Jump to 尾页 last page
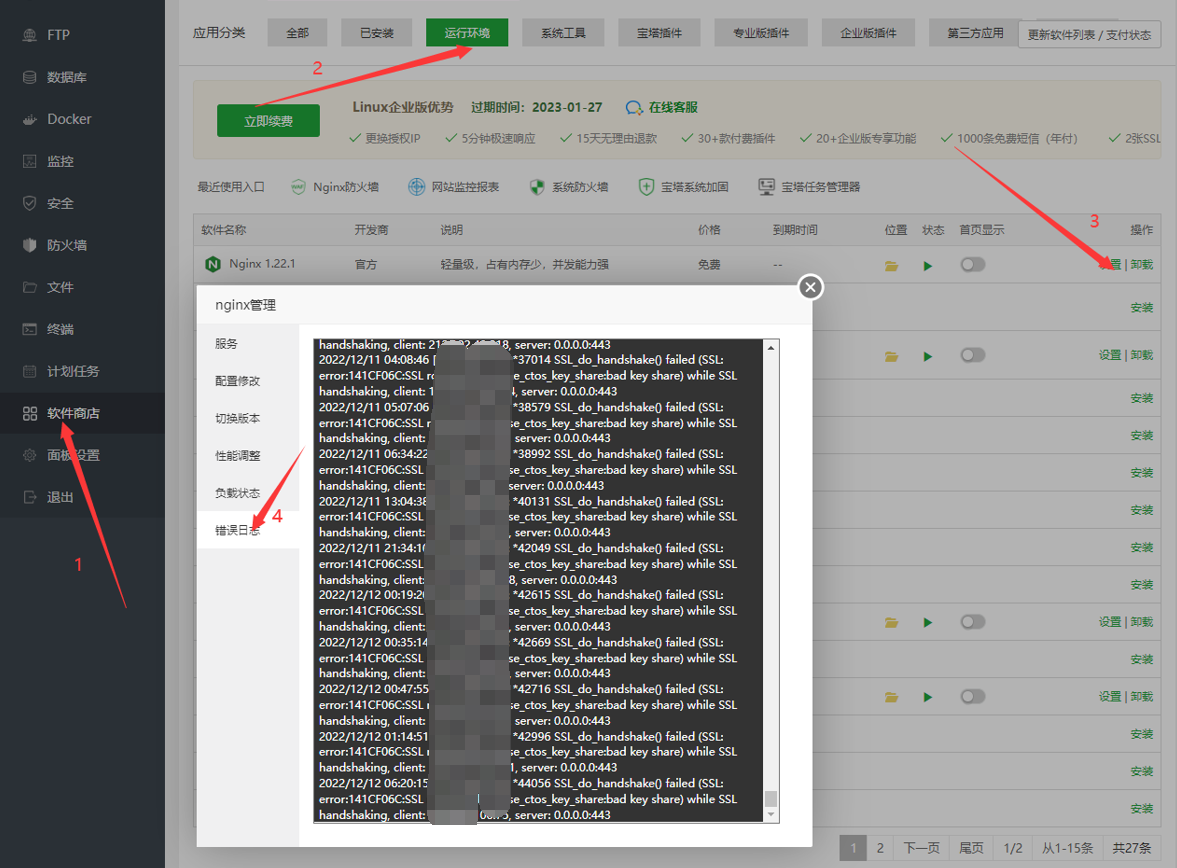The width and height of the screenshot is (1177, 868). [x=971, y=848]
